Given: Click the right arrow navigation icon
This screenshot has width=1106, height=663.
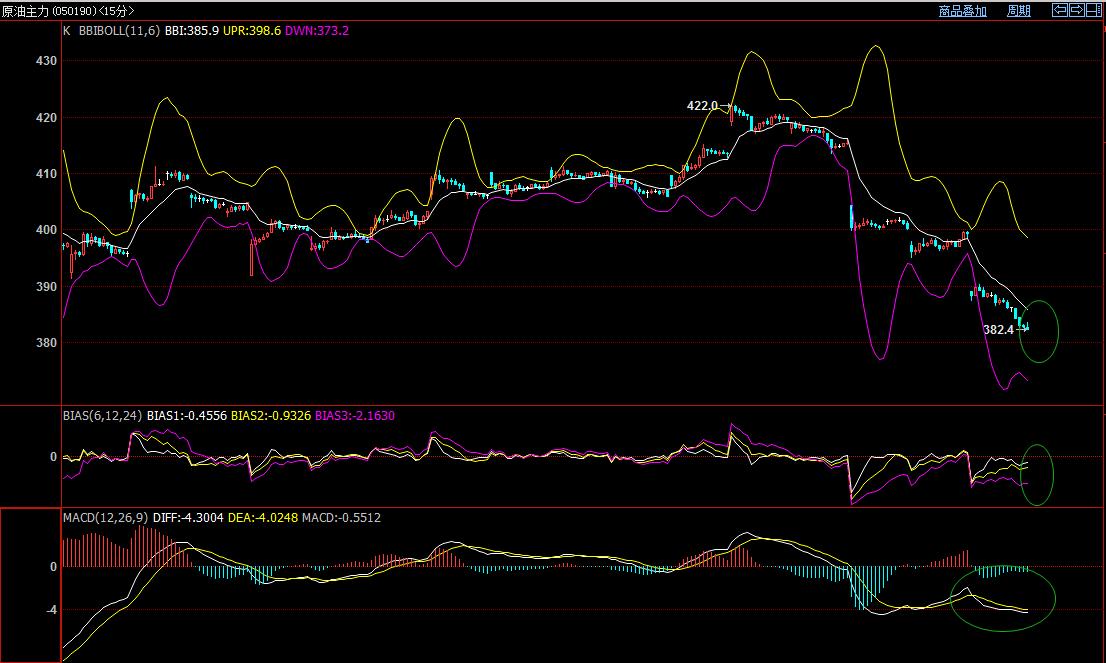Looking at the screenshot, I should pyautogui.click(x=1077, y=11).
